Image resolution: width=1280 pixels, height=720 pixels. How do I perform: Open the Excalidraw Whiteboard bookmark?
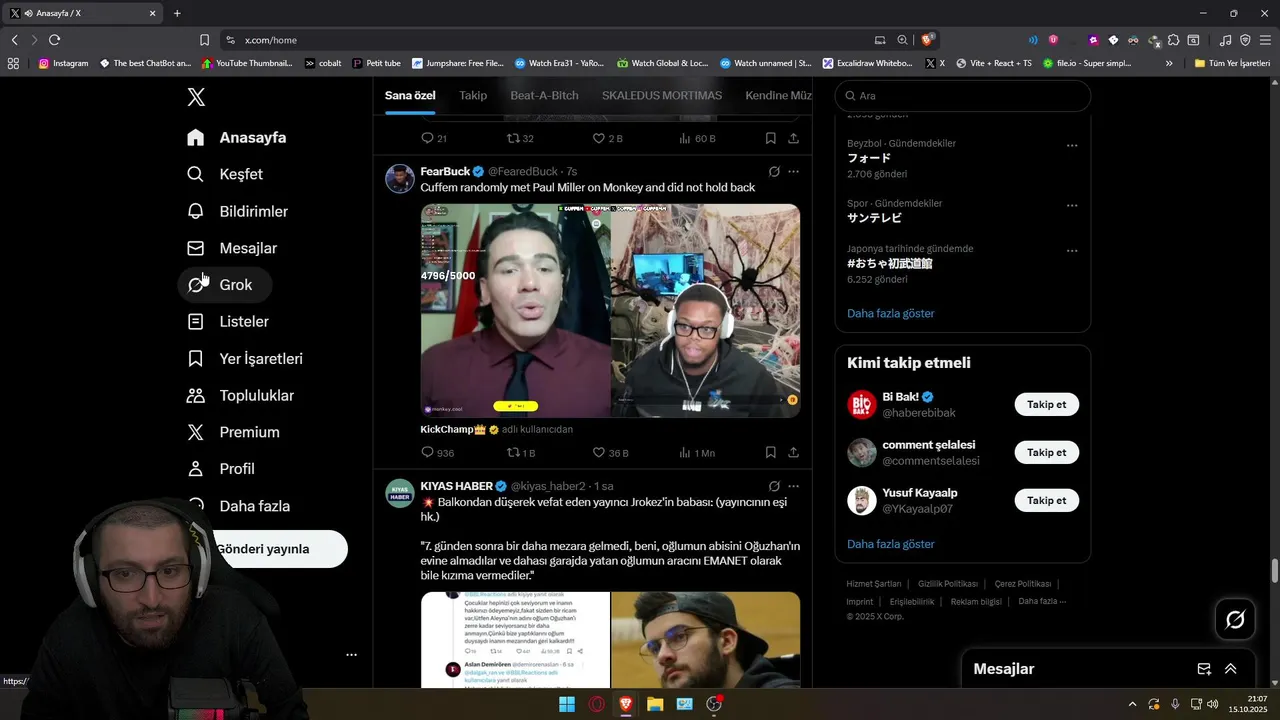[x=867, y=63]
